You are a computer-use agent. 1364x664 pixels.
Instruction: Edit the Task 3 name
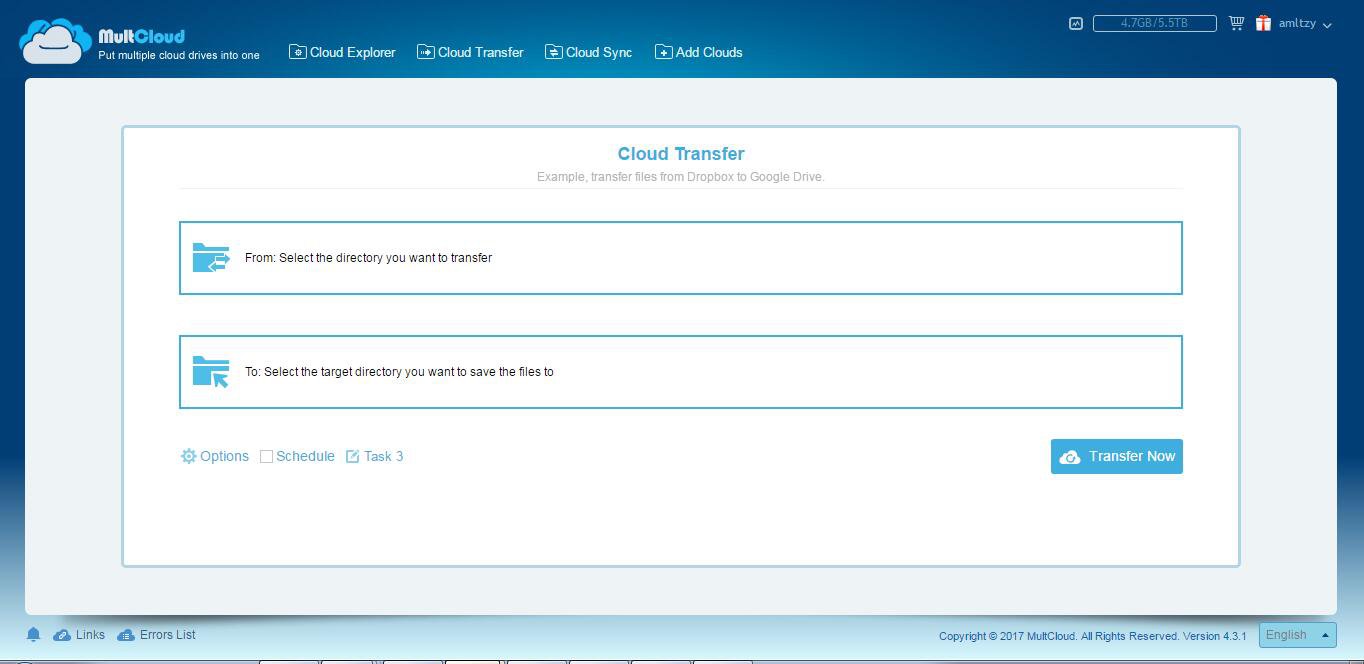375,456
